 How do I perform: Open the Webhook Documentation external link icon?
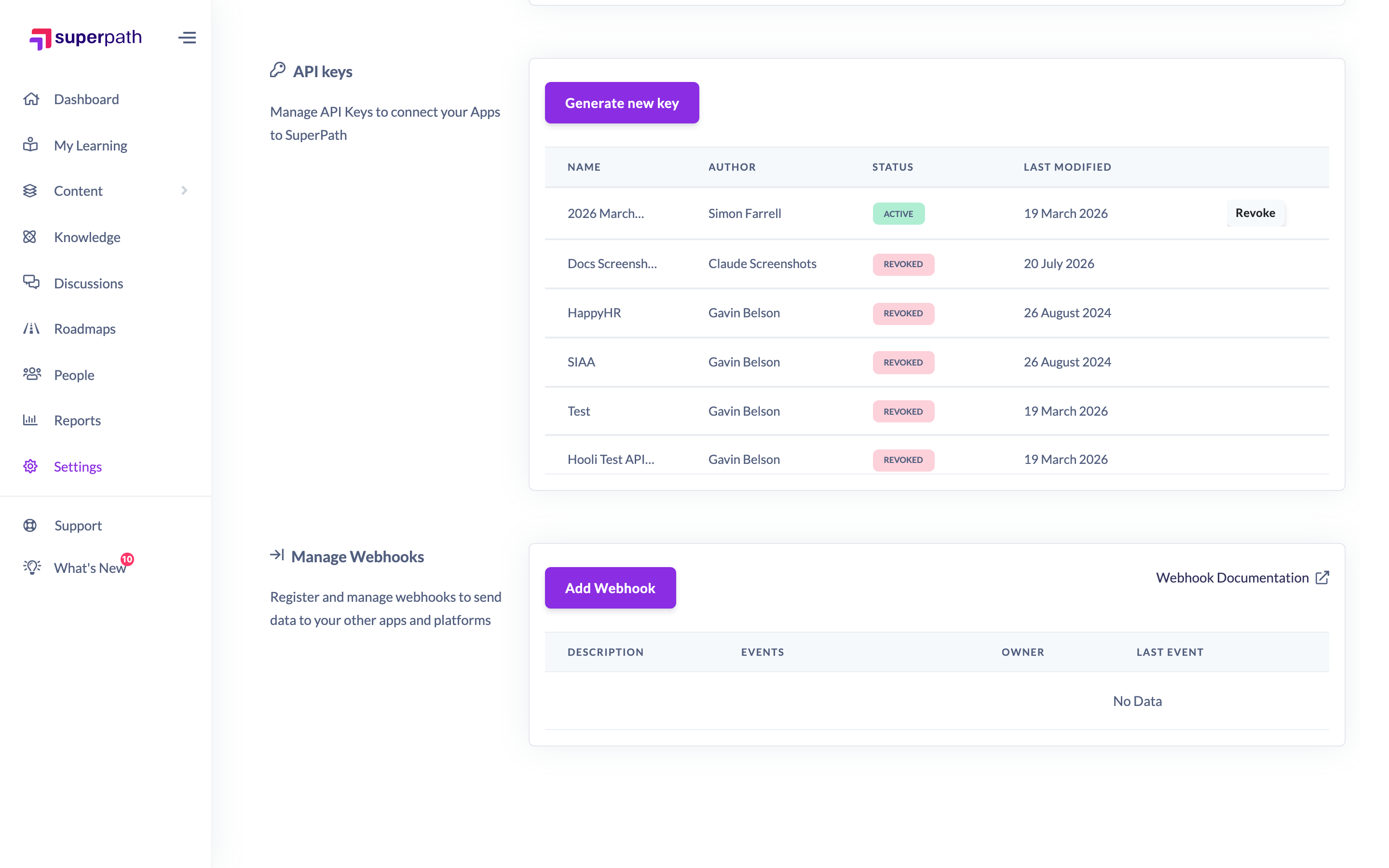(x=1322, y=578)
